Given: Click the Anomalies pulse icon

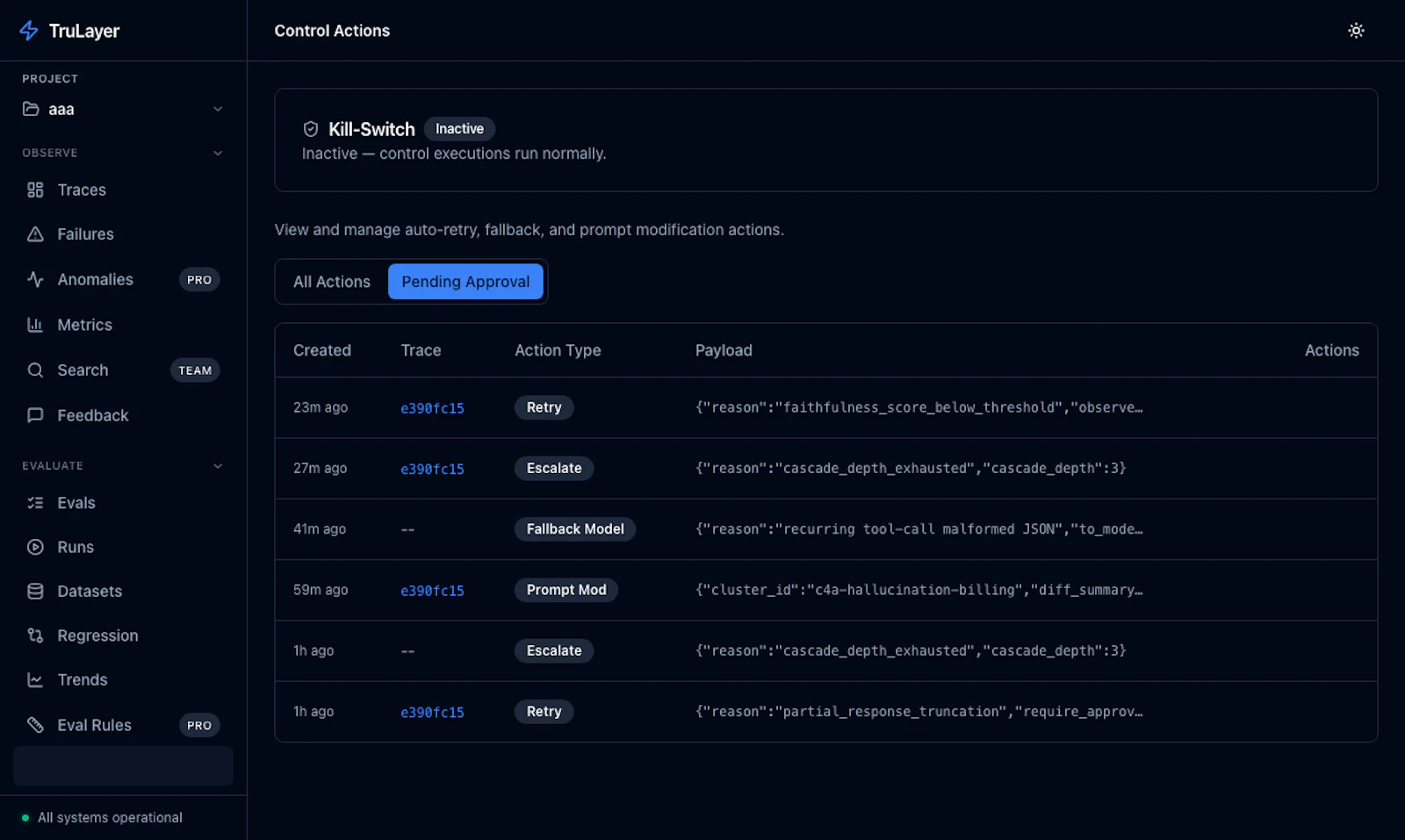Looking at the screenshot, I should 35,279.
